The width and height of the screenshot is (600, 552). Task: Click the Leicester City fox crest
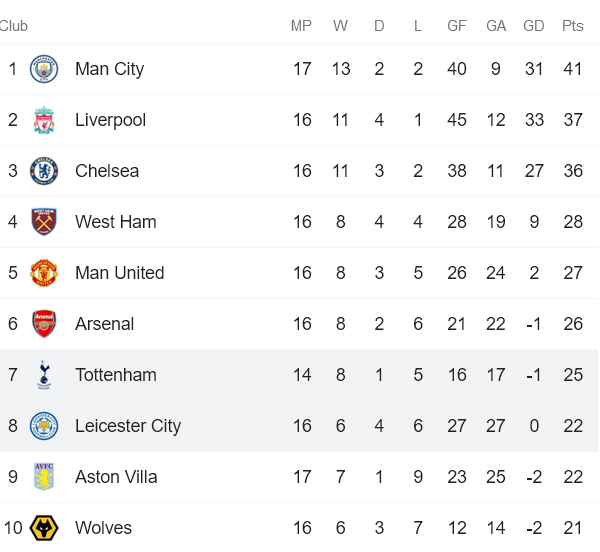(x=44, y=426)
